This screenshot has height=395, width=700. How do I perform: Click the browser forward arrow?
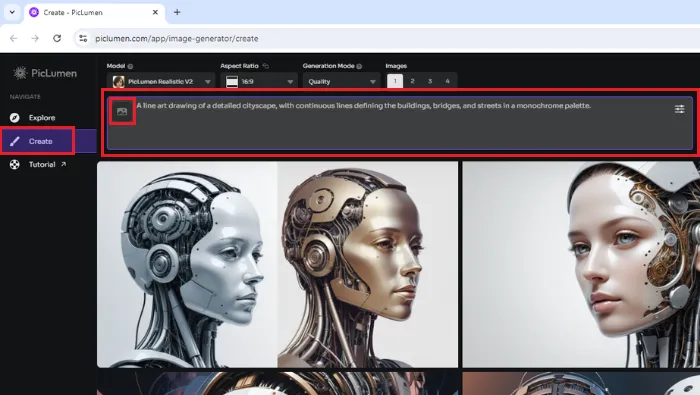(x=35, y=38)
